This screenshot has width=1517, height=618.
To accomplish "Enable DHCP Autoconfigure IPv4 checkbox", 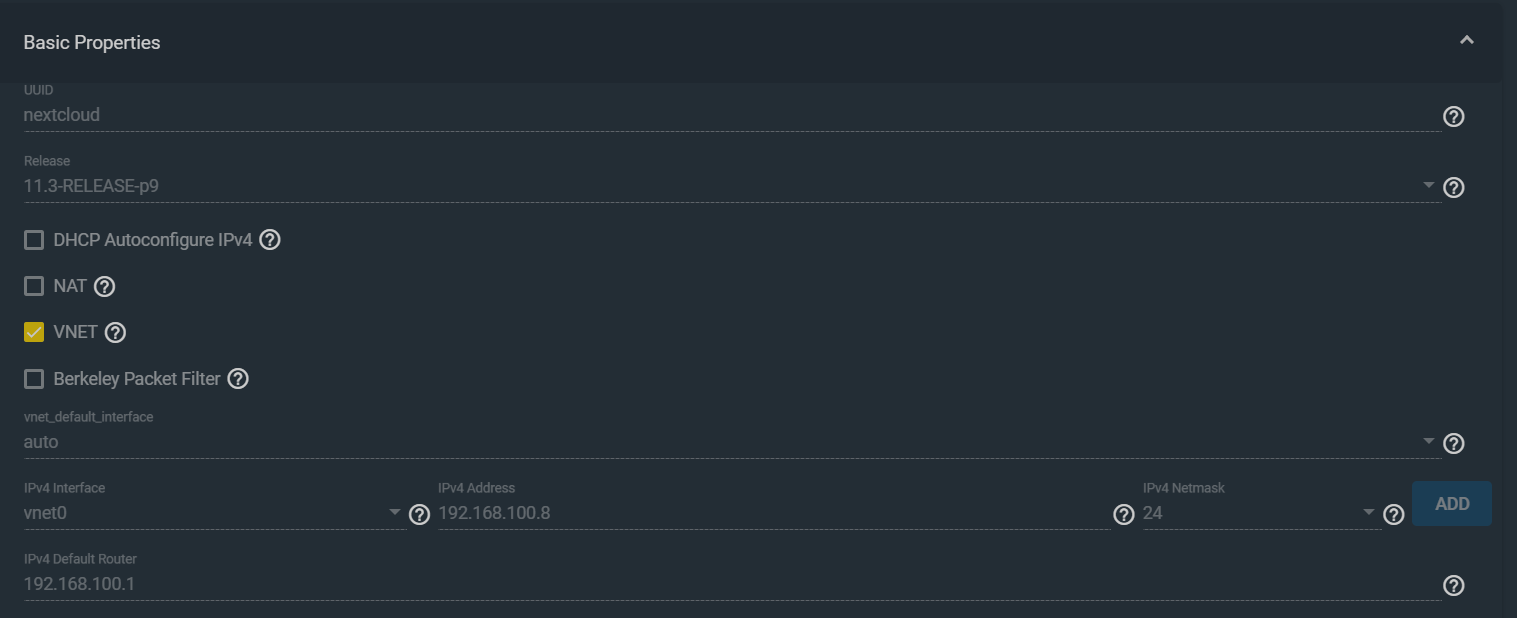I will click(34, 240).
